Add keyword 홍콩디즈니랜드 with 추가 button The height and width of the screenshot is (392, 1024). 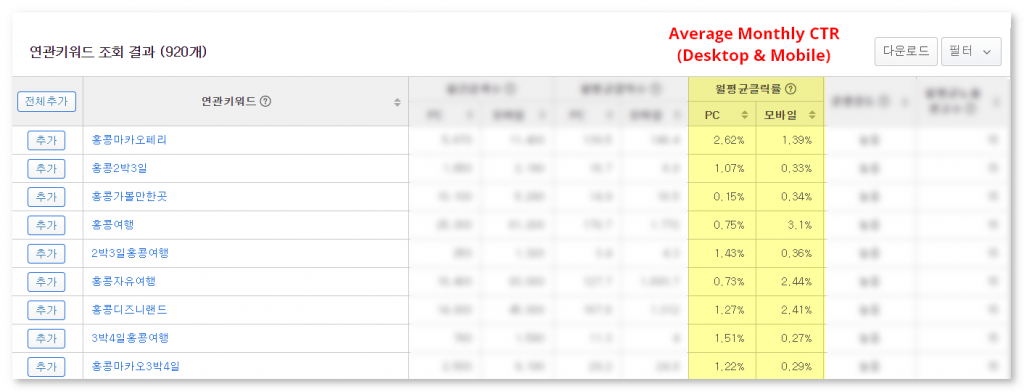tap(46, 310)
